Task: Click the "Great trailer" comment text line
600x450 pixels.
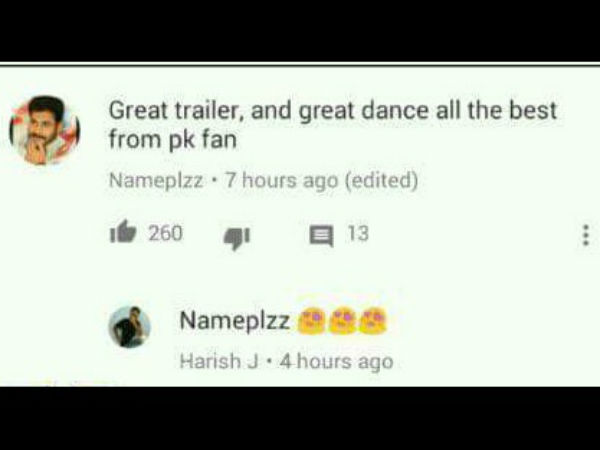Action: coord(333,111)
